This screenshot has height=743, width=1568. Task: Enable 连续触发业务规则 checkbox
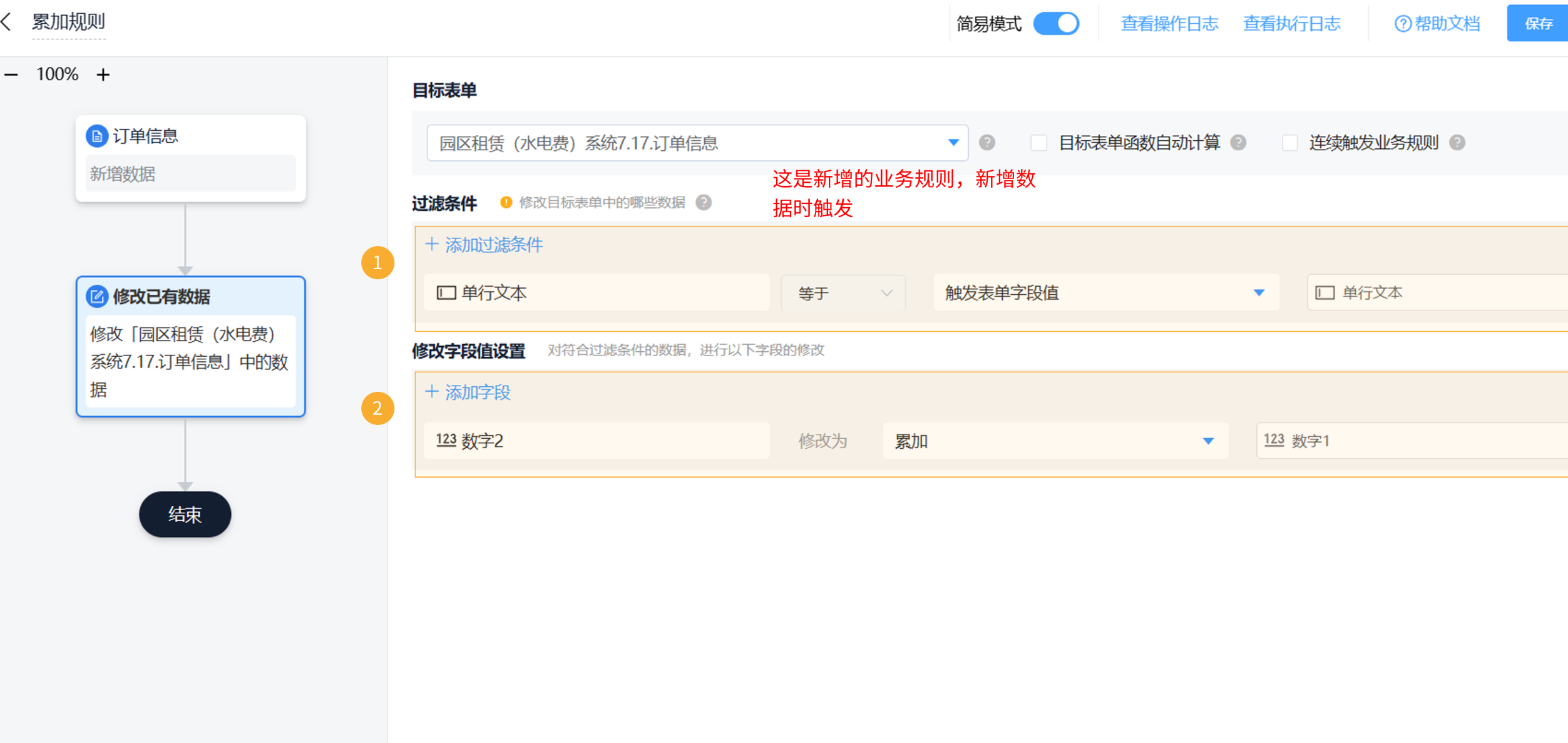point(1289,143)
